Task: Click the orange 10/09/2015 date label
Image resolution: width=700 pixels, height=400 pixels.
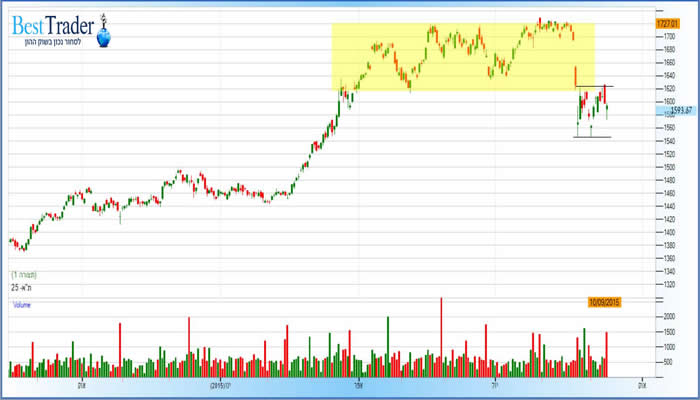Action: [605, 300]
